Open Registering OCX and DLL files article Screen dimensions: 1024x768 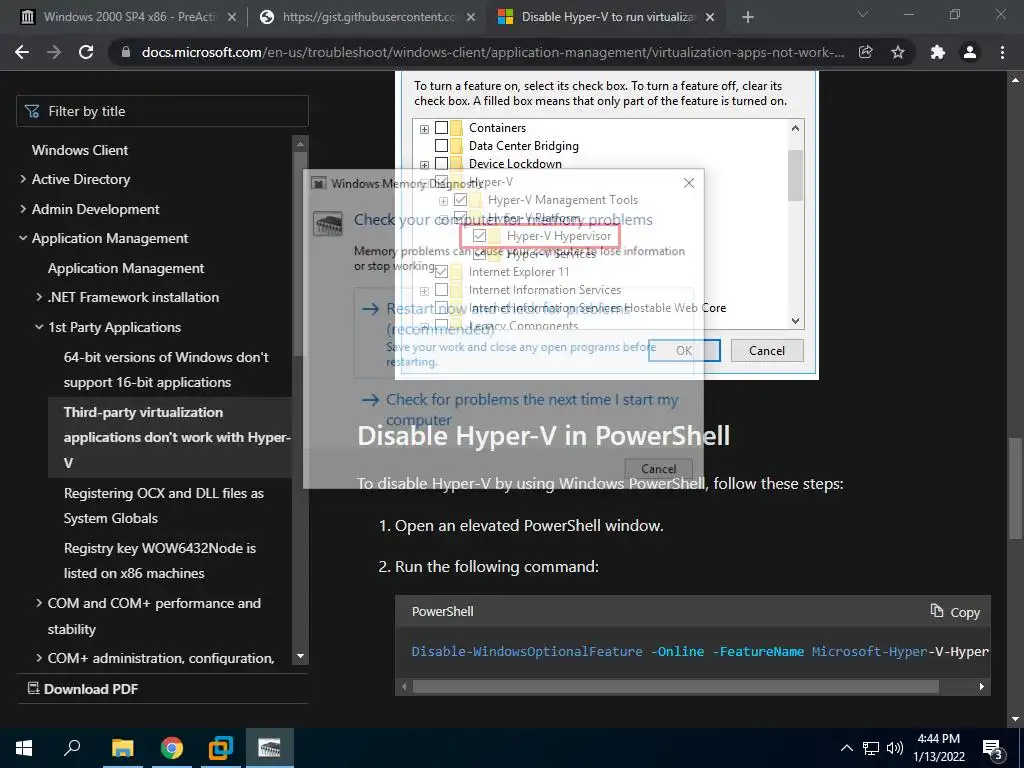point(164,505)
